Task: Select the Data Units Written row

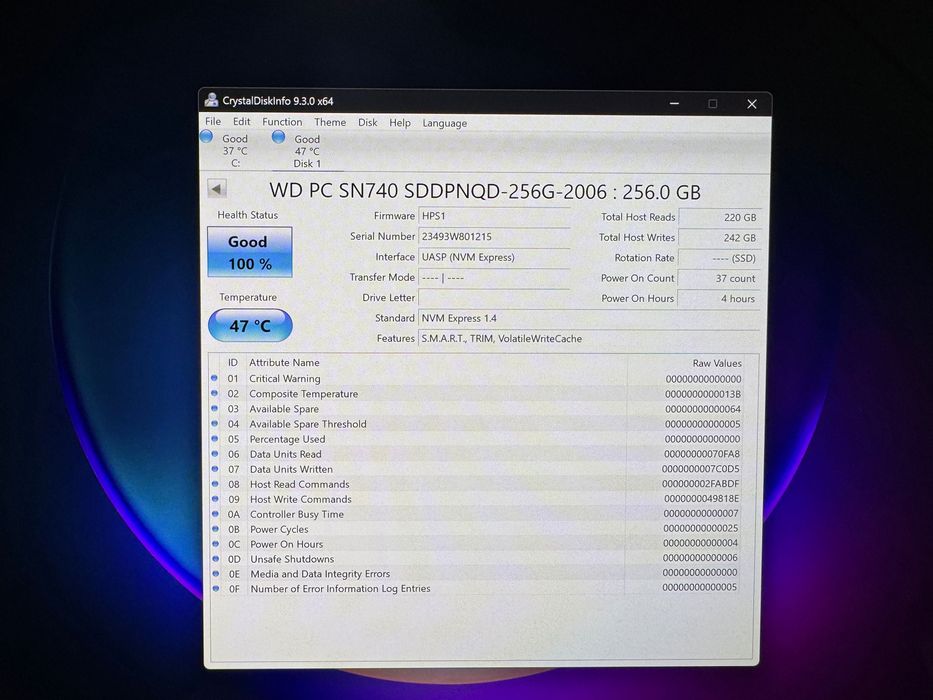Action: (477, 469)
